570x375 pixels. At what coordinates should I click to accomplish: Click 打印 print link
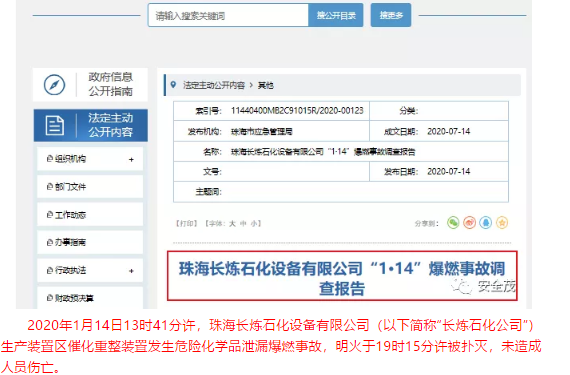(x=186, y=223)
